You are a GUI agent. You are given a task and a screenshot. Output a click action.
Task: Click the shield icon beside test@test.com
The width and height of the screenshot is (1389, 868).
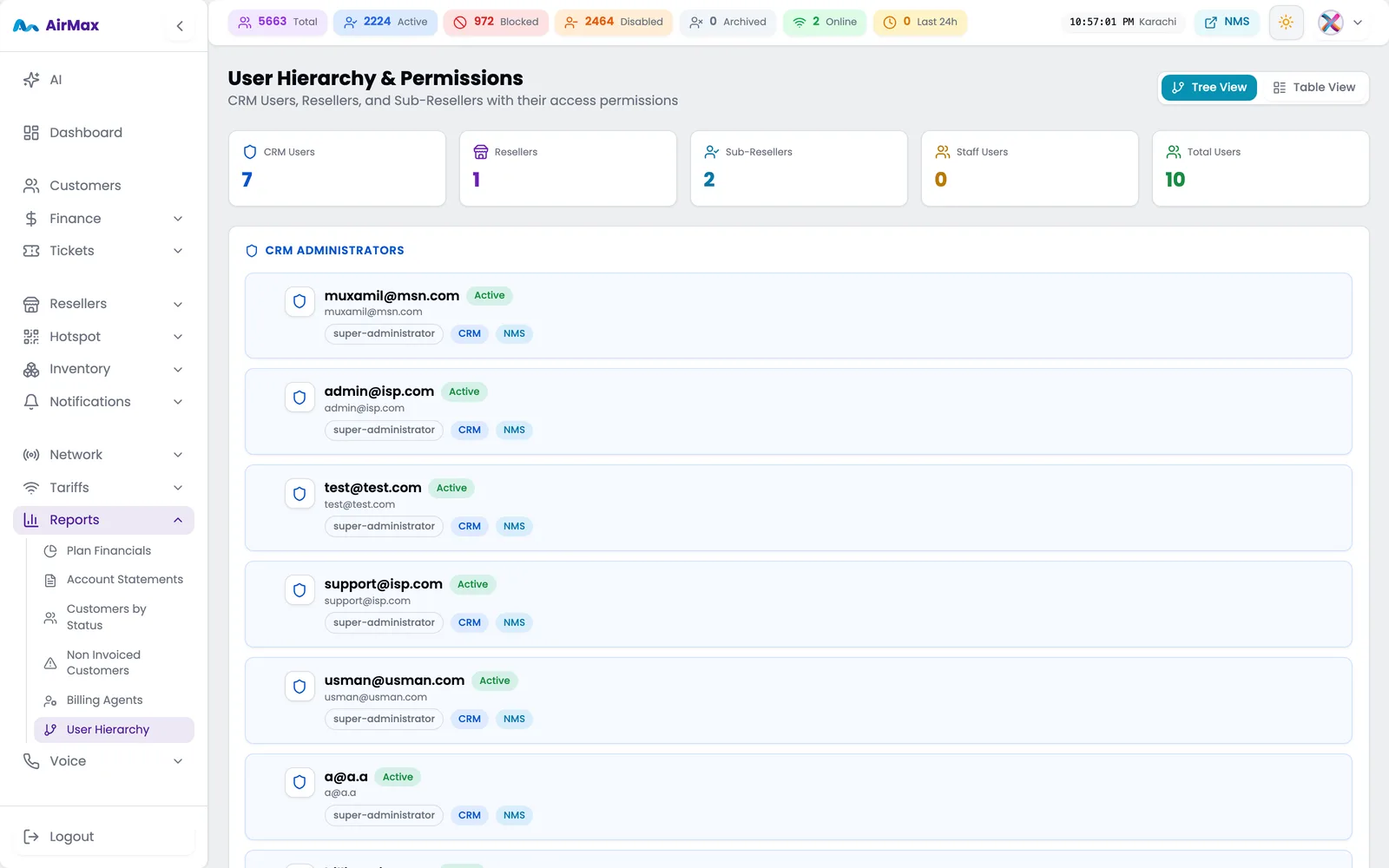tap(300, 494)
